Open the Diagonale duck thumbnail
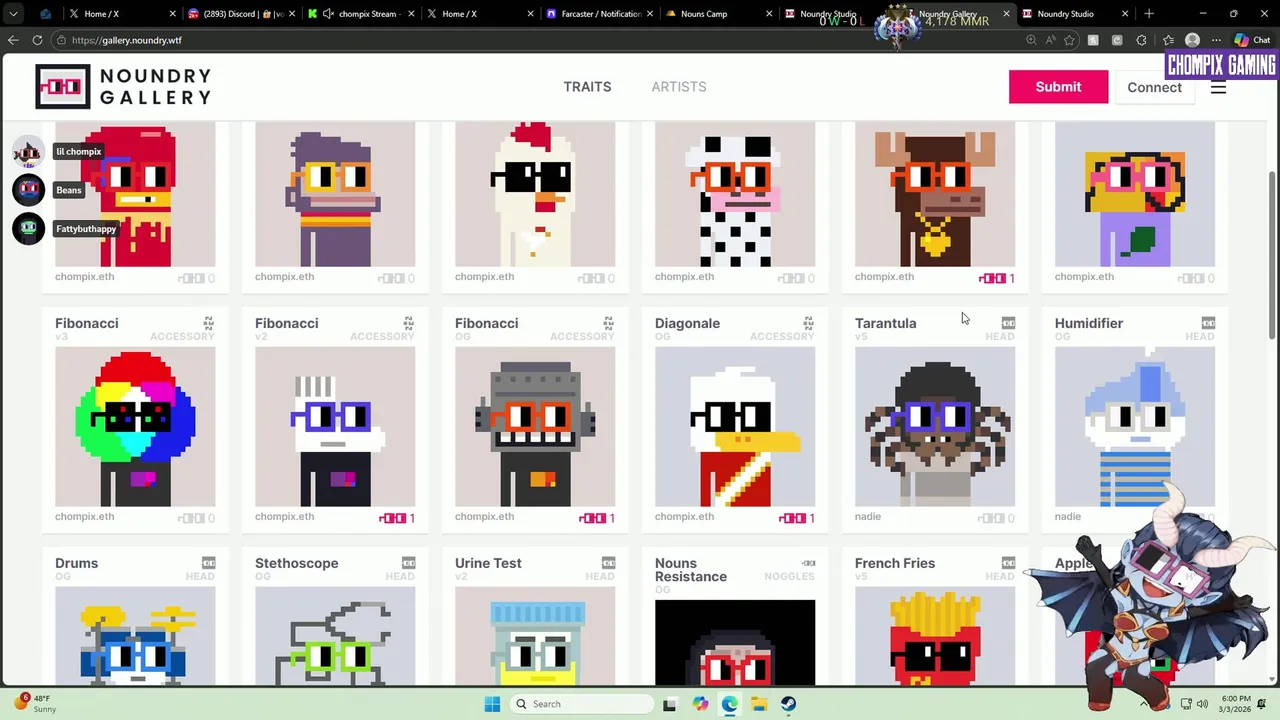Screen dimensions: 1280x720 click(x=735, y=427)
